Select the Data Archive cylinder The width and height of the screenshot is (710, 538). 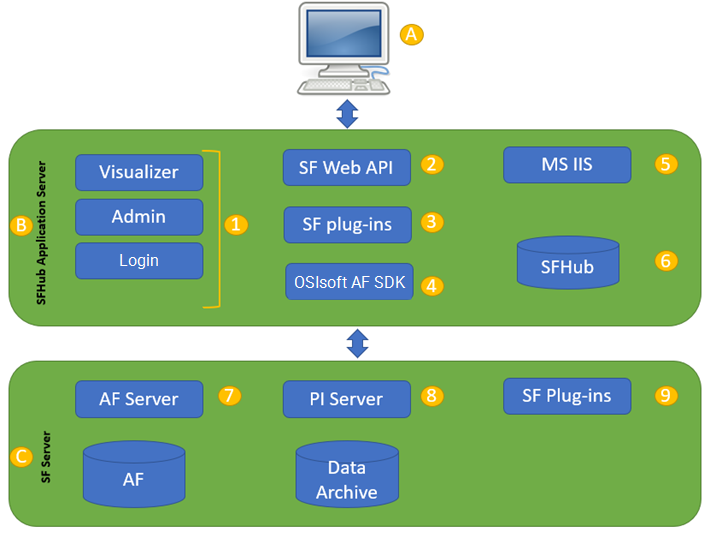(x=347, y=478)
